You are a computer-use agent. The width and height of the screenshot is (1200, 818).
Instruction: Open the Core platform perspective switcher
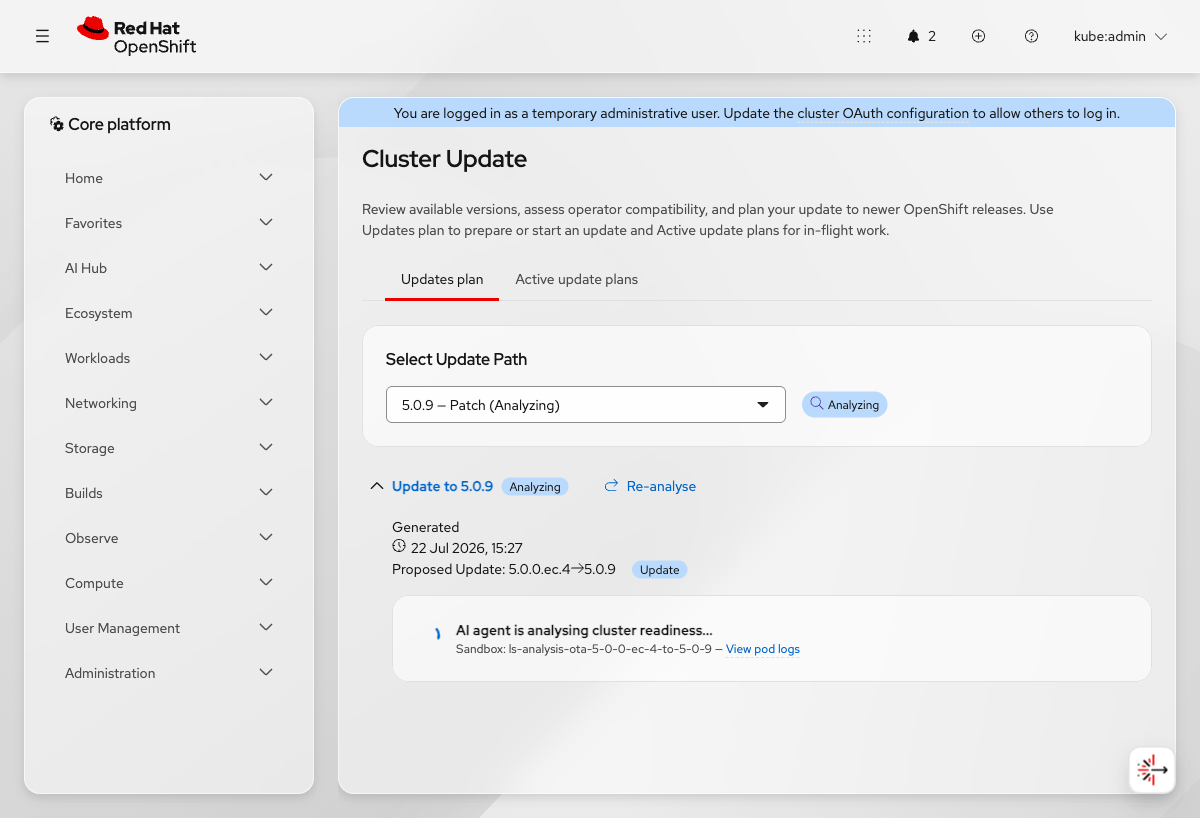click(110, 124)
